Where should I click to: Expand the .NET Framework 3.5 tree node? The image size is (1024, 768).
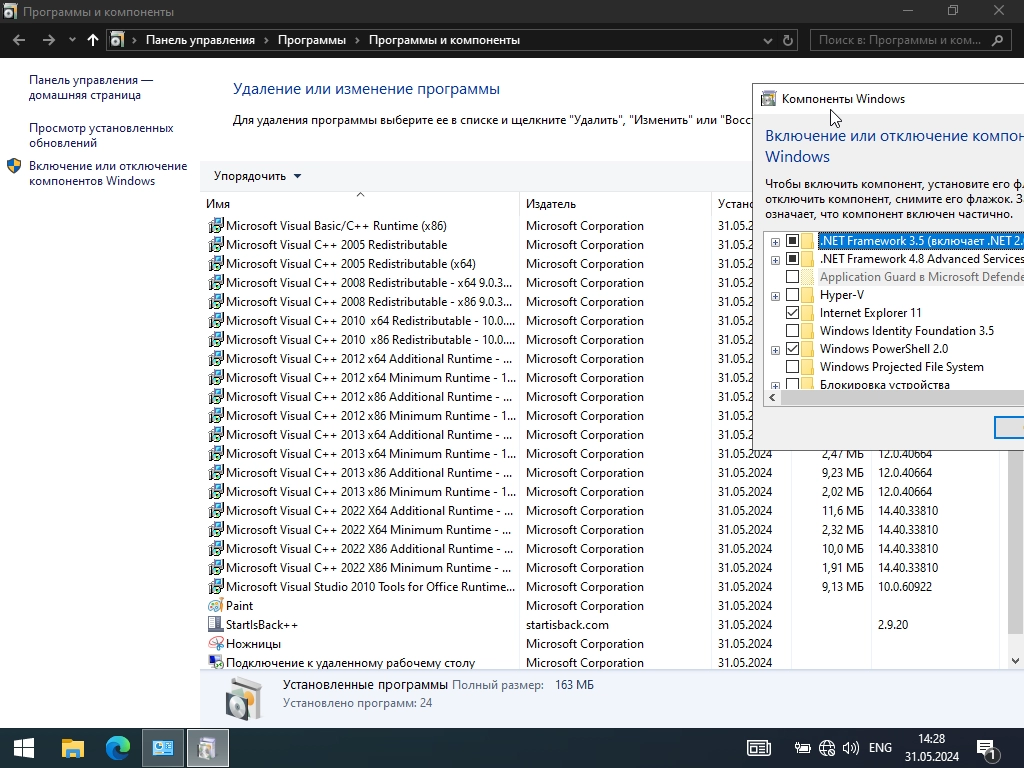tap(775, 242)
